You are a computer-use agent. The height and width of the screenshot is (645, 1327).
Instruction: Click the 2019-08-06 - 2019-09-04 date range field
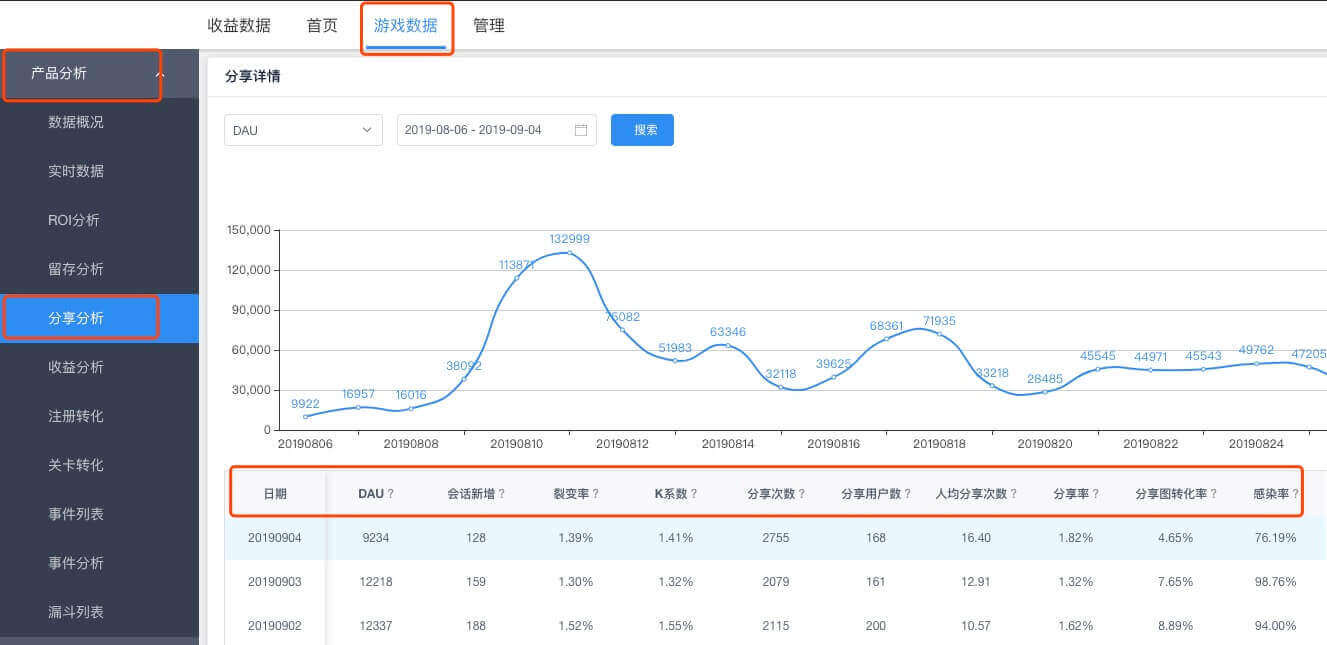pyautogui.click(x=497, y=130)
